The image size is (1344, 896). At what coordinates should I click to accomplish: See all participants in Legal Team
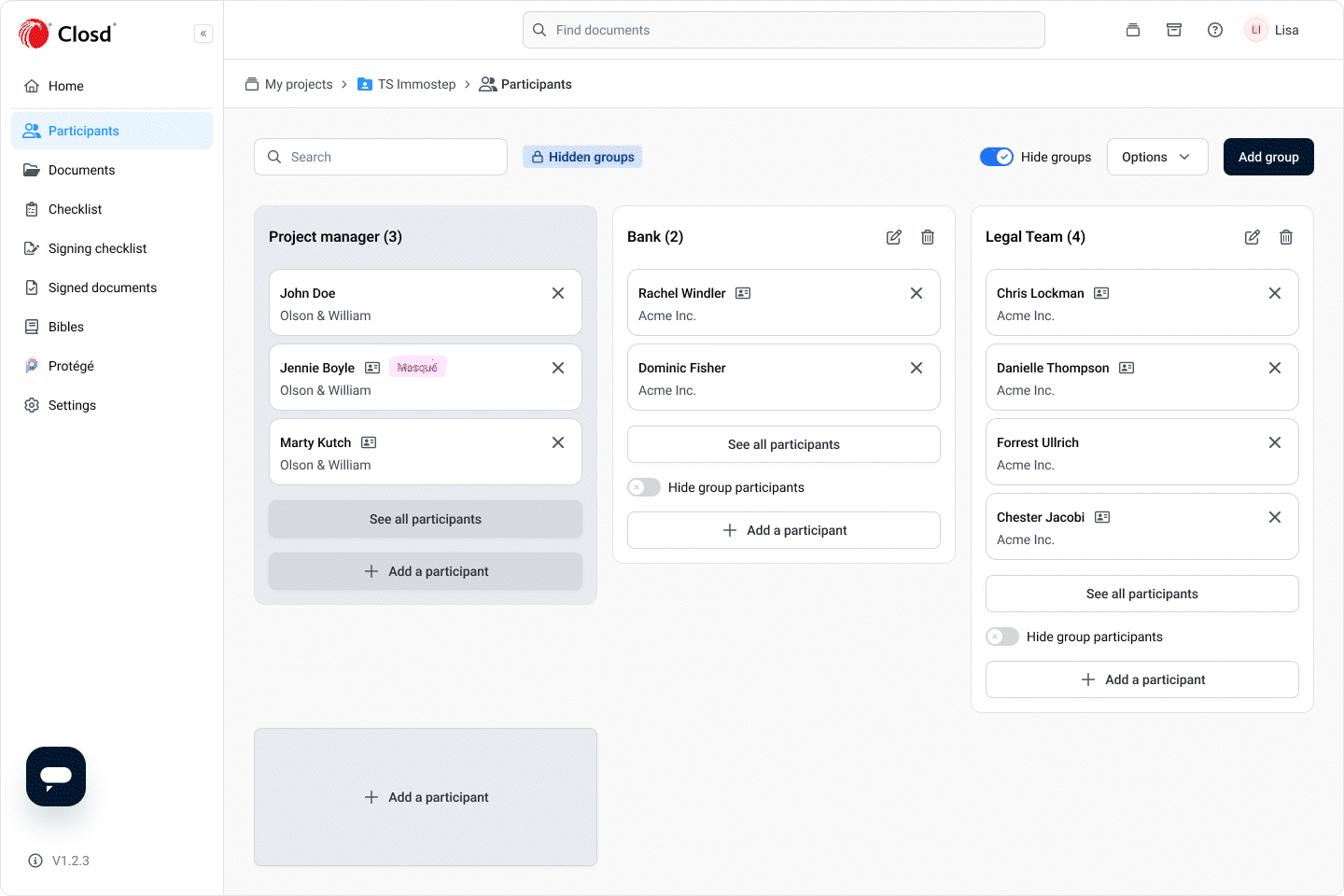coord(1141,594)
